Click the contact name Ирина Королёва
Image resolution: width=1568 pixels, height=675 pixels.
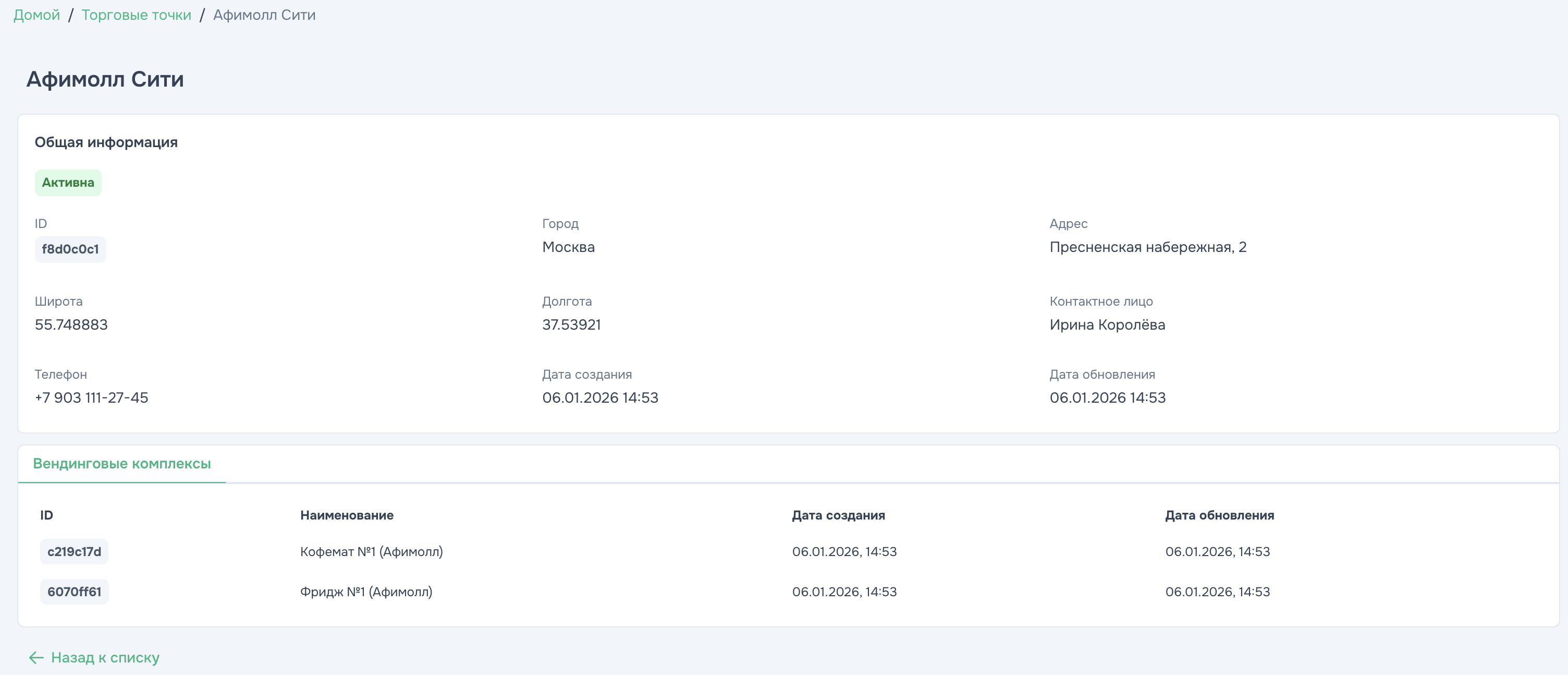tap(1107, 324)
